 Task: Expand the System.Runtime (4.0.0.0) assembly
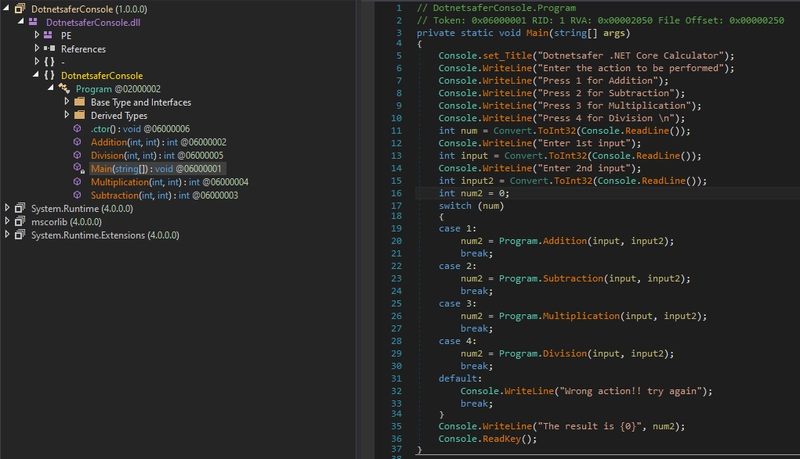pyautogui.click(x=7, y=208)
